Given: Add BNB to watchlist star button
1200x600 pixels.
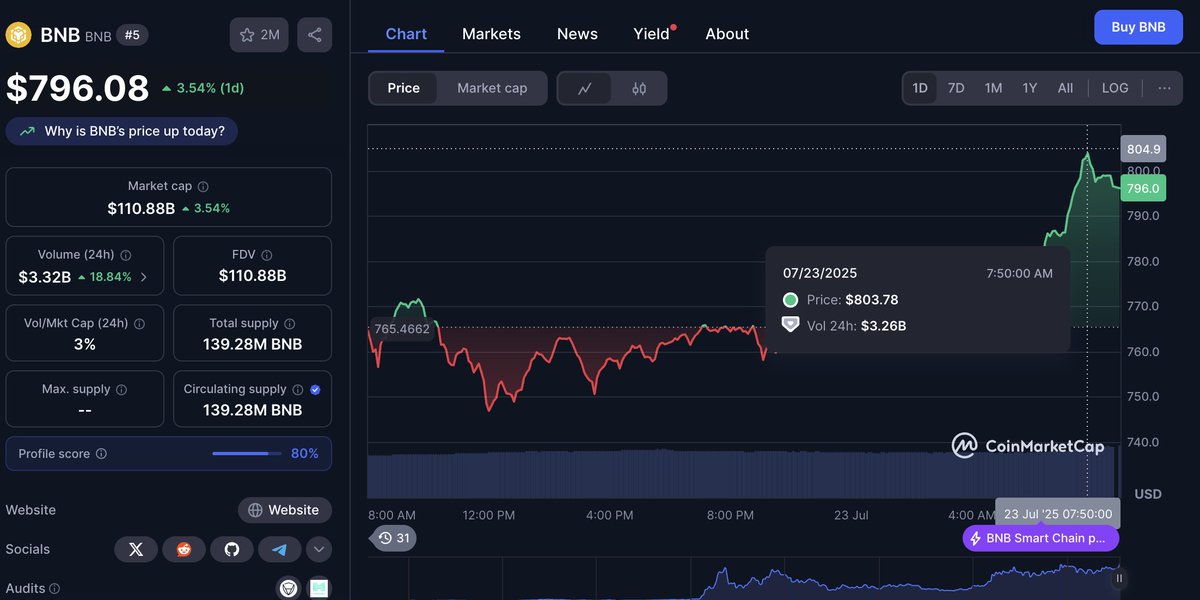Looking at the screenshot, I should click(x=259, y=35).
